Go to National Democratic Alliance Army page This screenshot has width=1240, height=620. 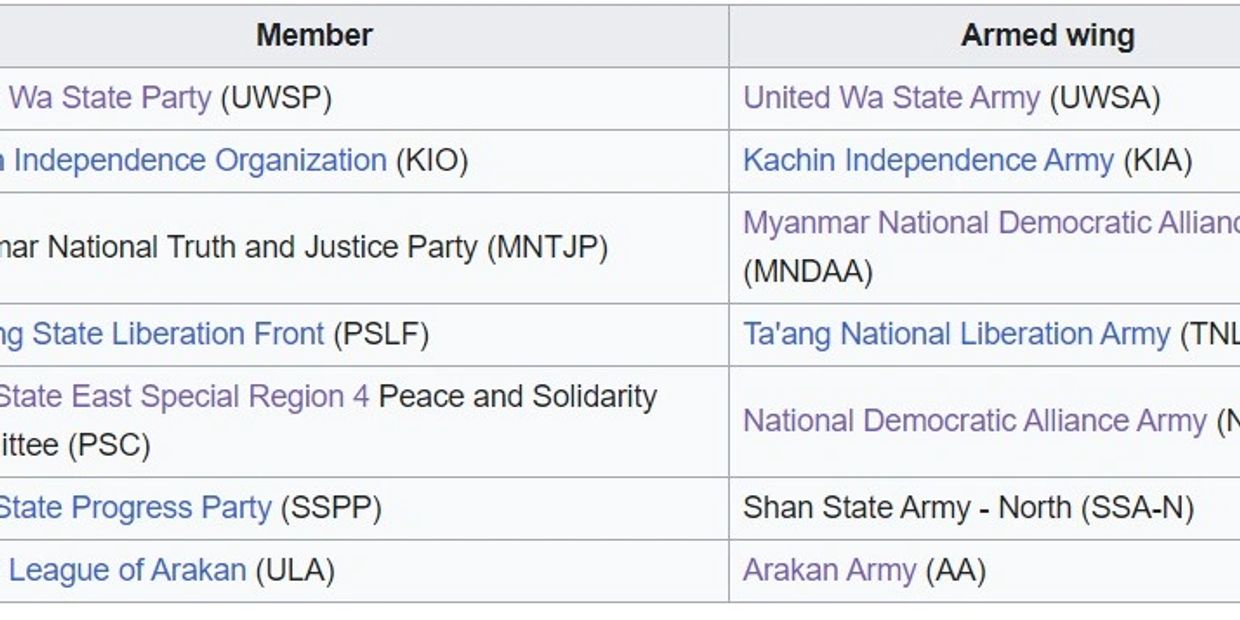click(974, 421)
